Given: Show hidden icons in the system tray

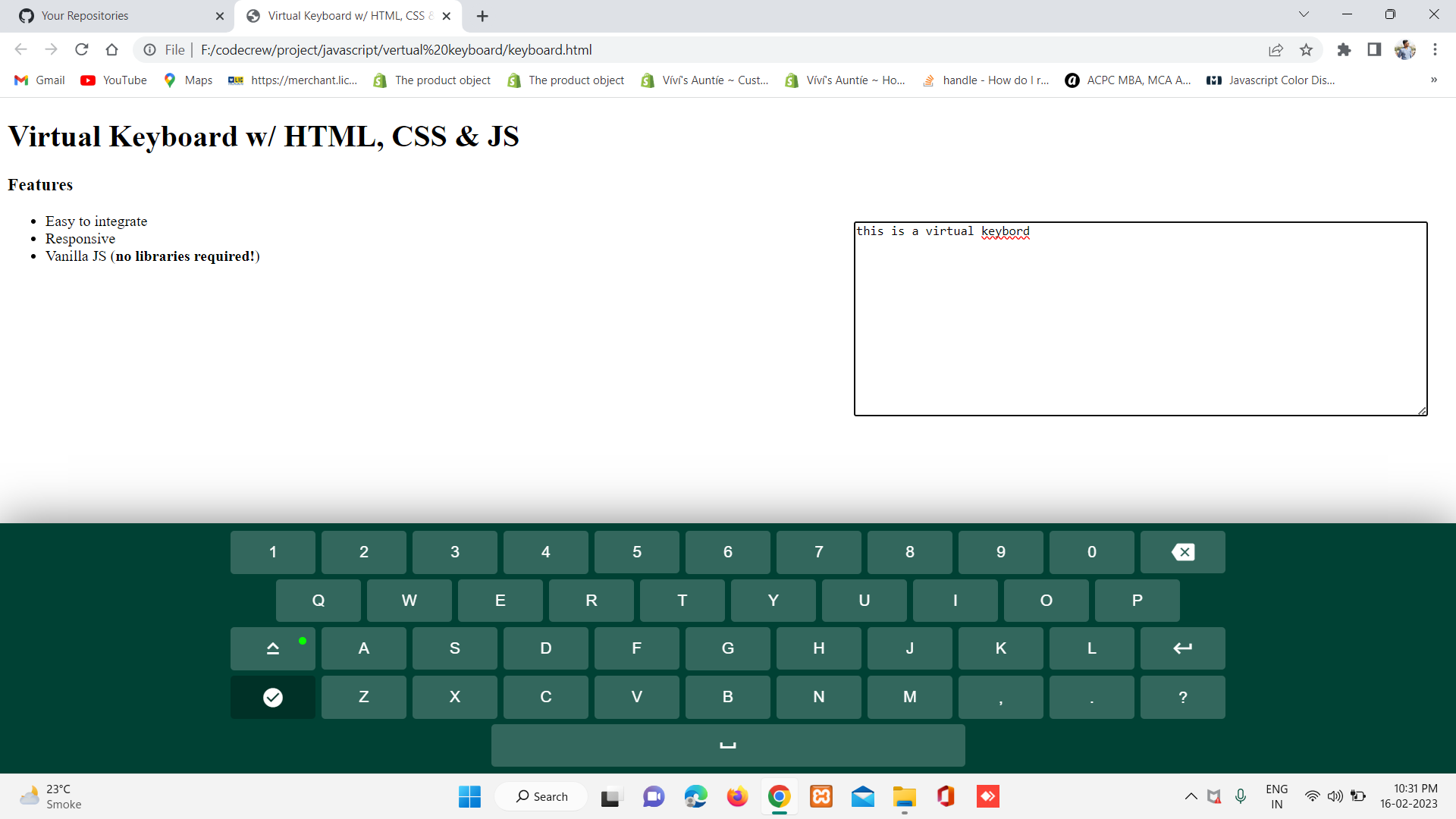Looking at the screenshot, I should (1190, 796).
